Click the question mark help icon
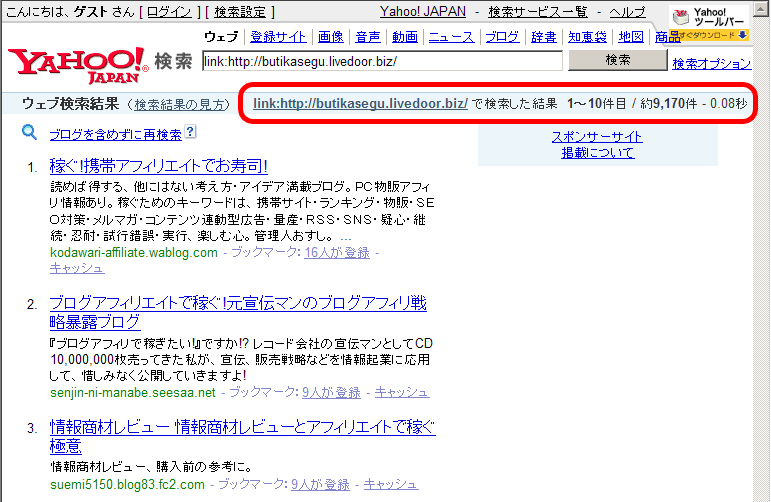This screenshot has width=771, height=502. pos(191,132)
